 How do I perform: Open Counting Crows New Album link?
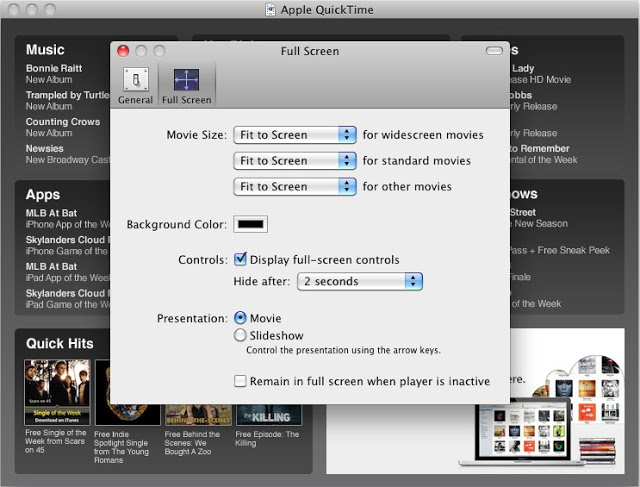63,127
